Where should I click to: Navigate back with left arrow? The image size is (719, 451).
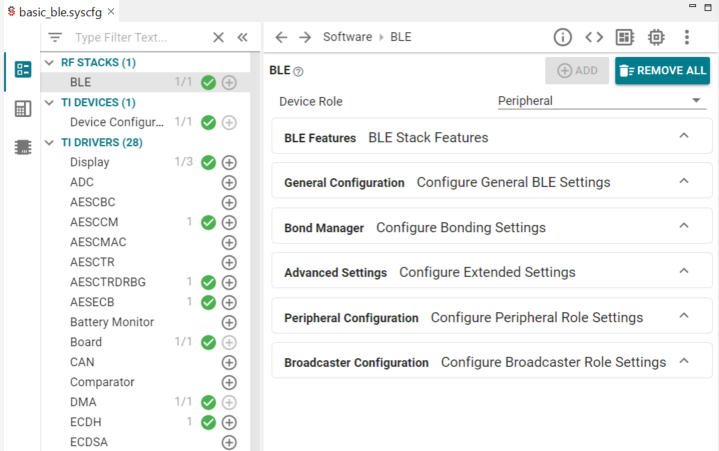(281, 37)
